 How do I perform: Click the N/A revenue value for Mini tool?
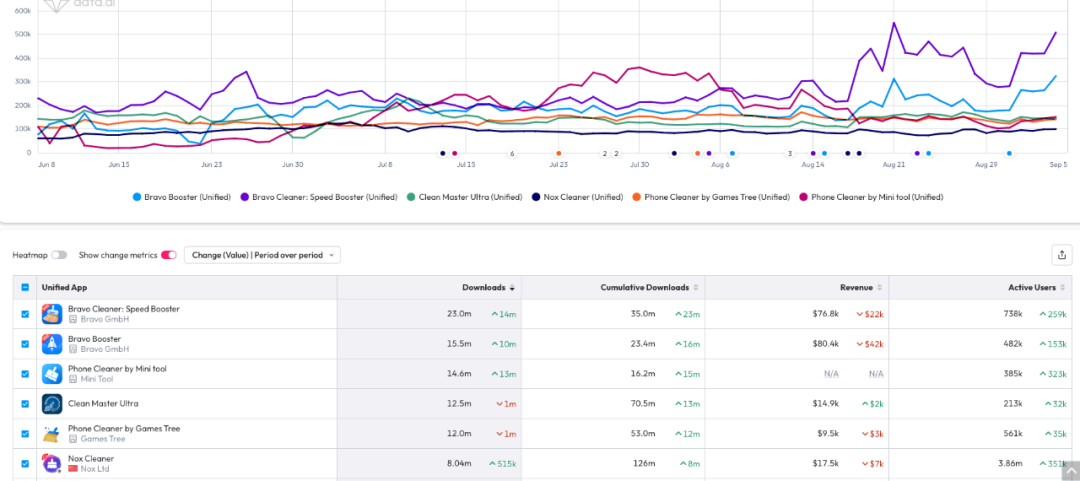click(831, 374)
